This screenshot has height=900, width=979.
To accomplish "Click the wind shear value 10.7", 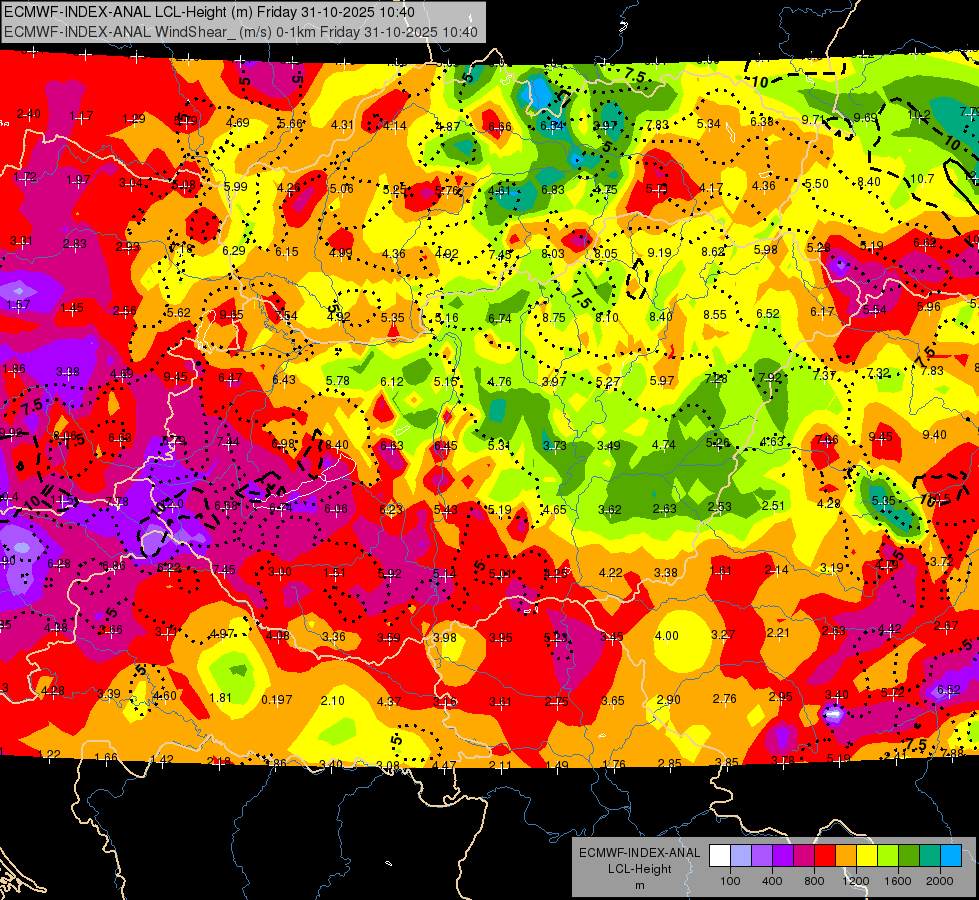I will [922, 179].
